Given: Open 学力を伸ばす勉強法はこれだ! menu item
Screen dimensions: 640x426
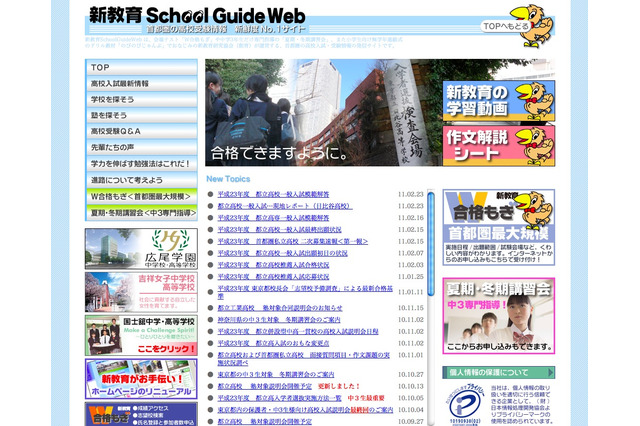Looking at the screenshot, I should point(141,164).
